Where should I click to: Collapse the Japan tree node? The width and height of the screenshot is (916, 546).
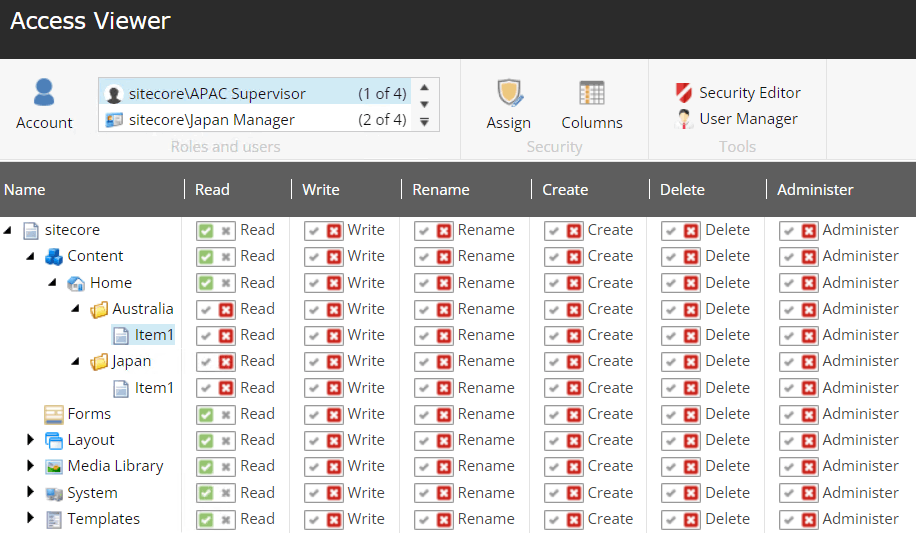click(x=75, y=361)
